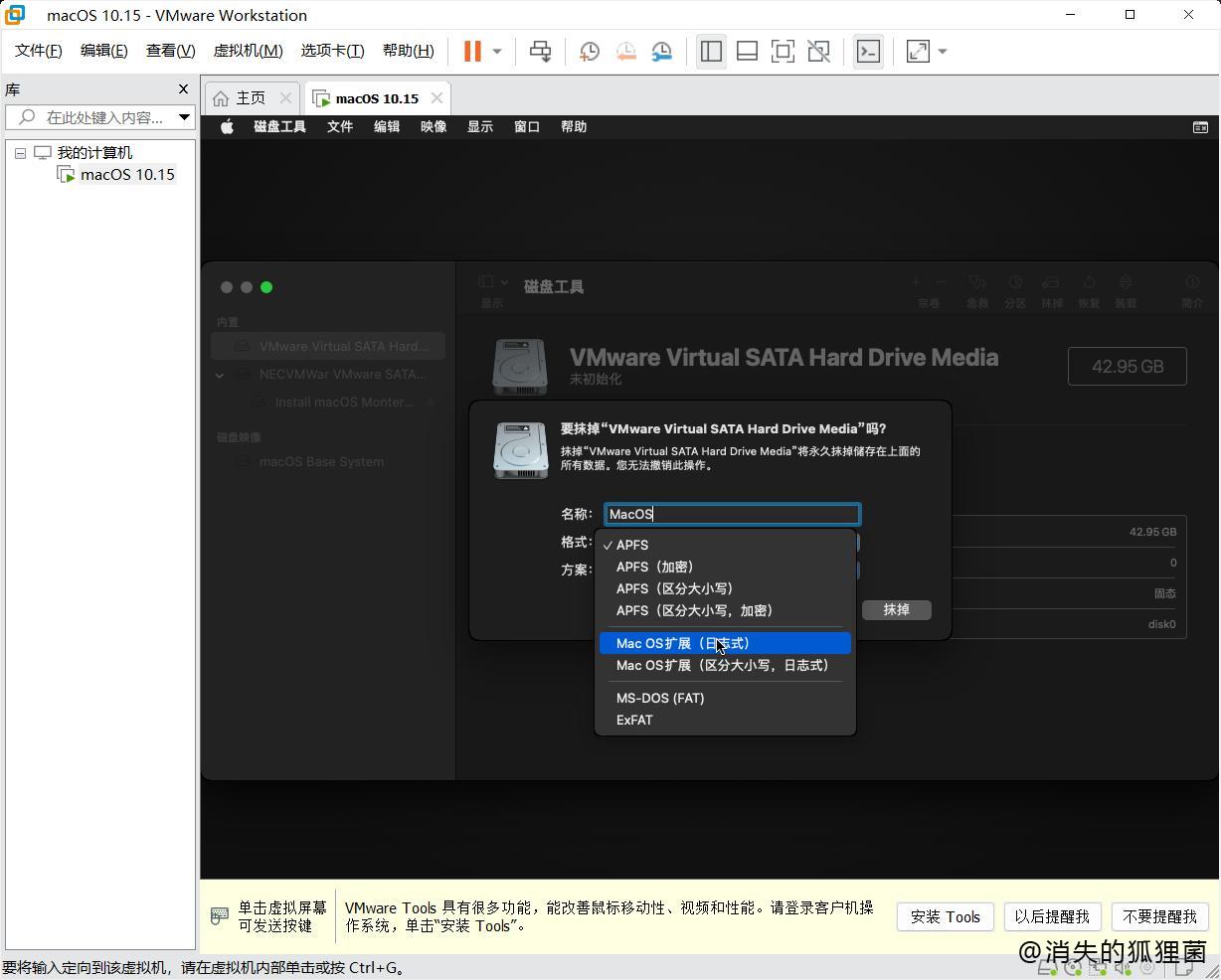This screenshot has width=1221, height=980.
Task: Close the 主页 tab
Action: 285,97
